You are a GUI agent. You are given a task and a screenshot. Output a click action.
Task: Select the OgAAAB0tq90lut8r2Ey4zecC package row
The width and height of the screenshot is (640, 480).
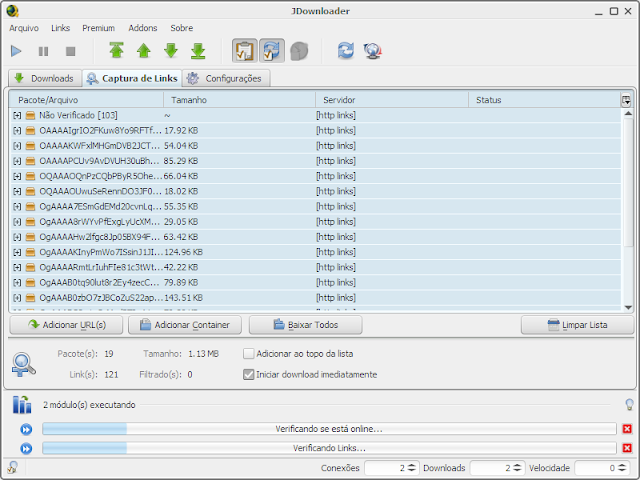point(315,282)
